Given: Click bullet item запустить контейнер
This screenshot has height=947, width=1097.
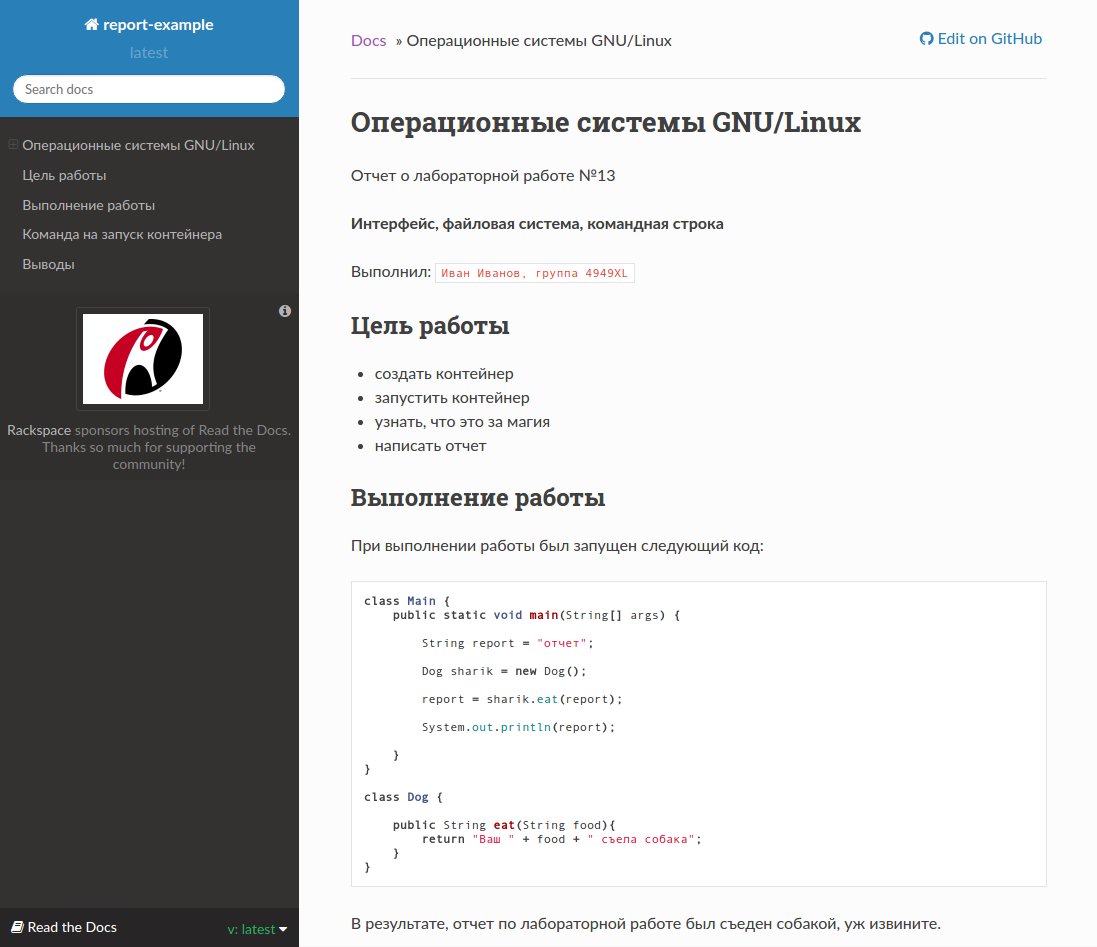Looking at the screenshot, I should 452,398.
